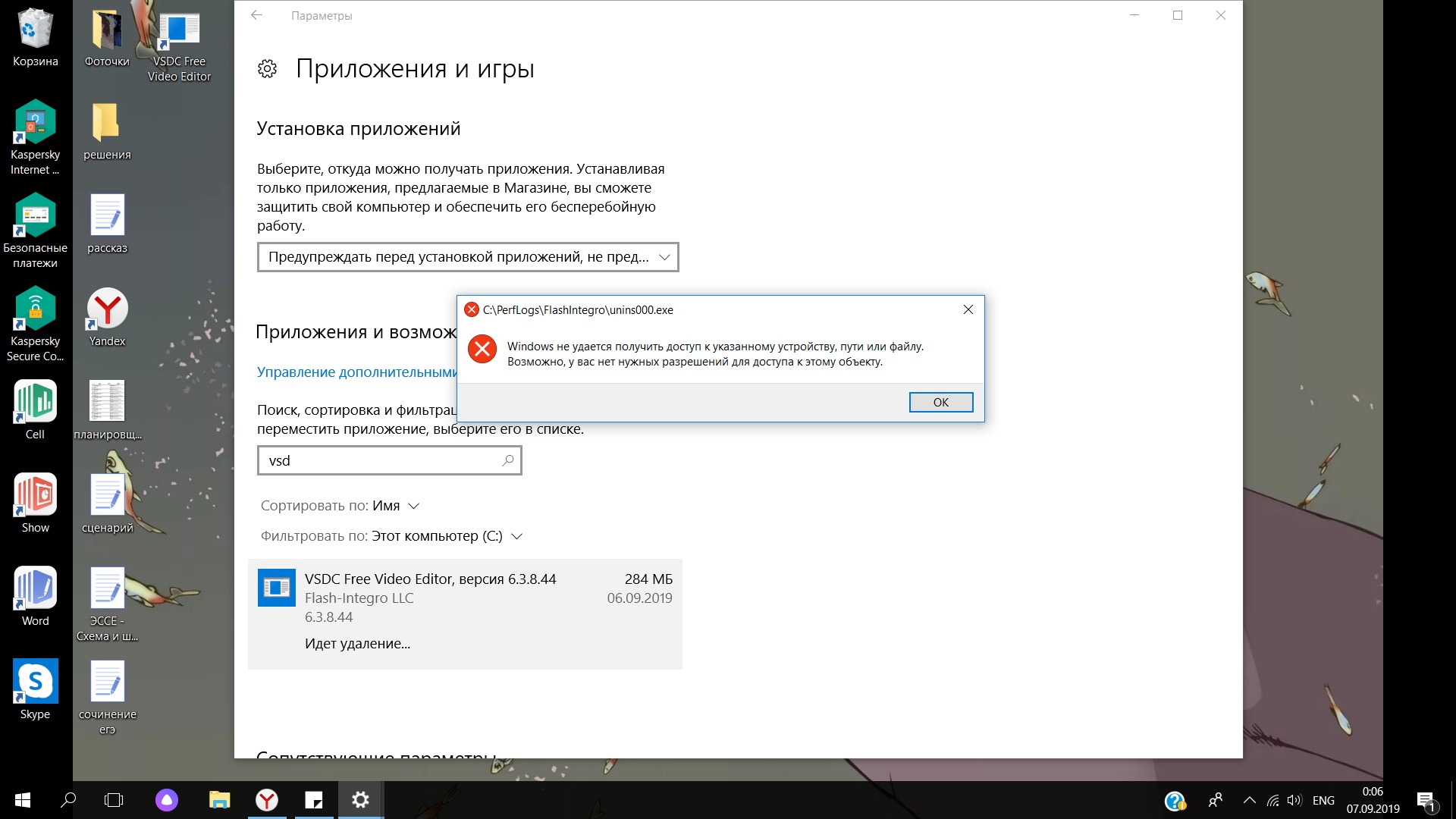Click the settings gear beside Приложения и игры
This screenshot has height=819, width=1456.
267,69
